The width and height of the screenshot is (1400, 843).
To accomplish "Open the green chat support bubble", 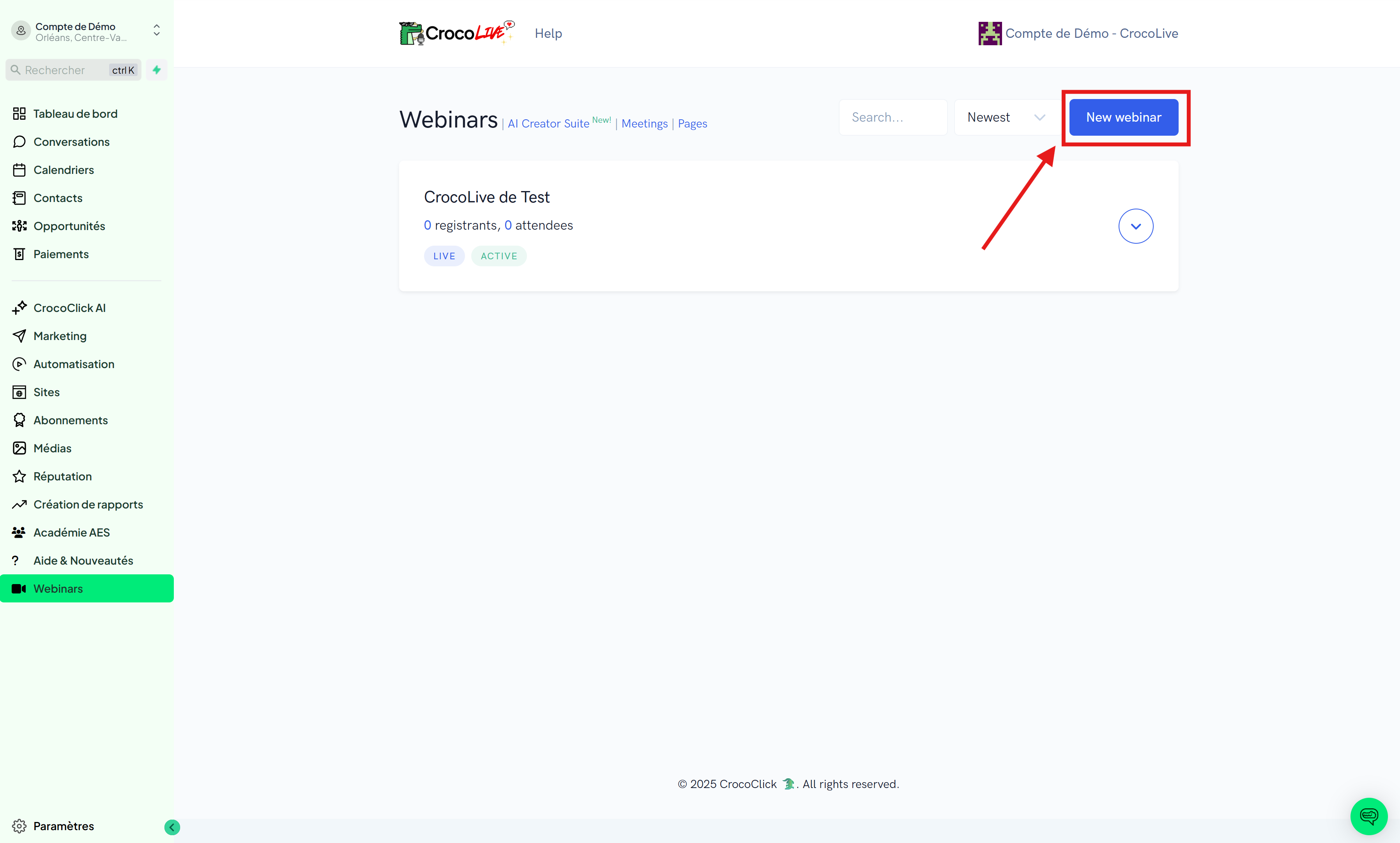I will point(1369,816).
